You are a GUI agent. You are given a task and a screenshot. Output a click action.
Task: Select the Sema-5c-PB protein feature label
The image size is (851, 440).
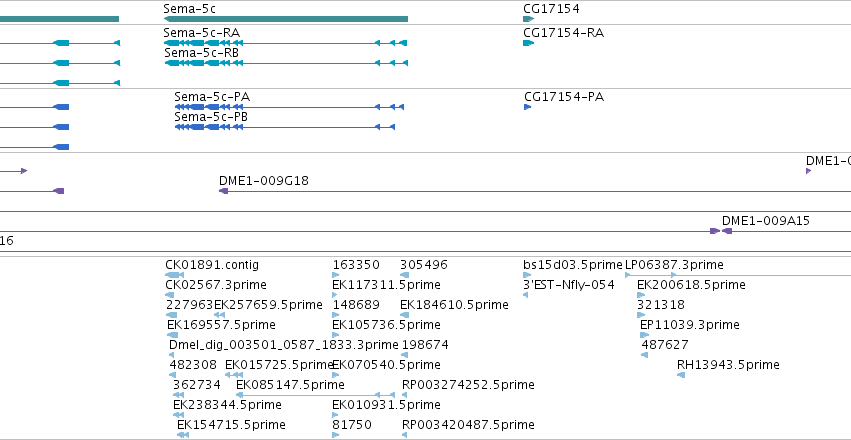pos(211,117)
